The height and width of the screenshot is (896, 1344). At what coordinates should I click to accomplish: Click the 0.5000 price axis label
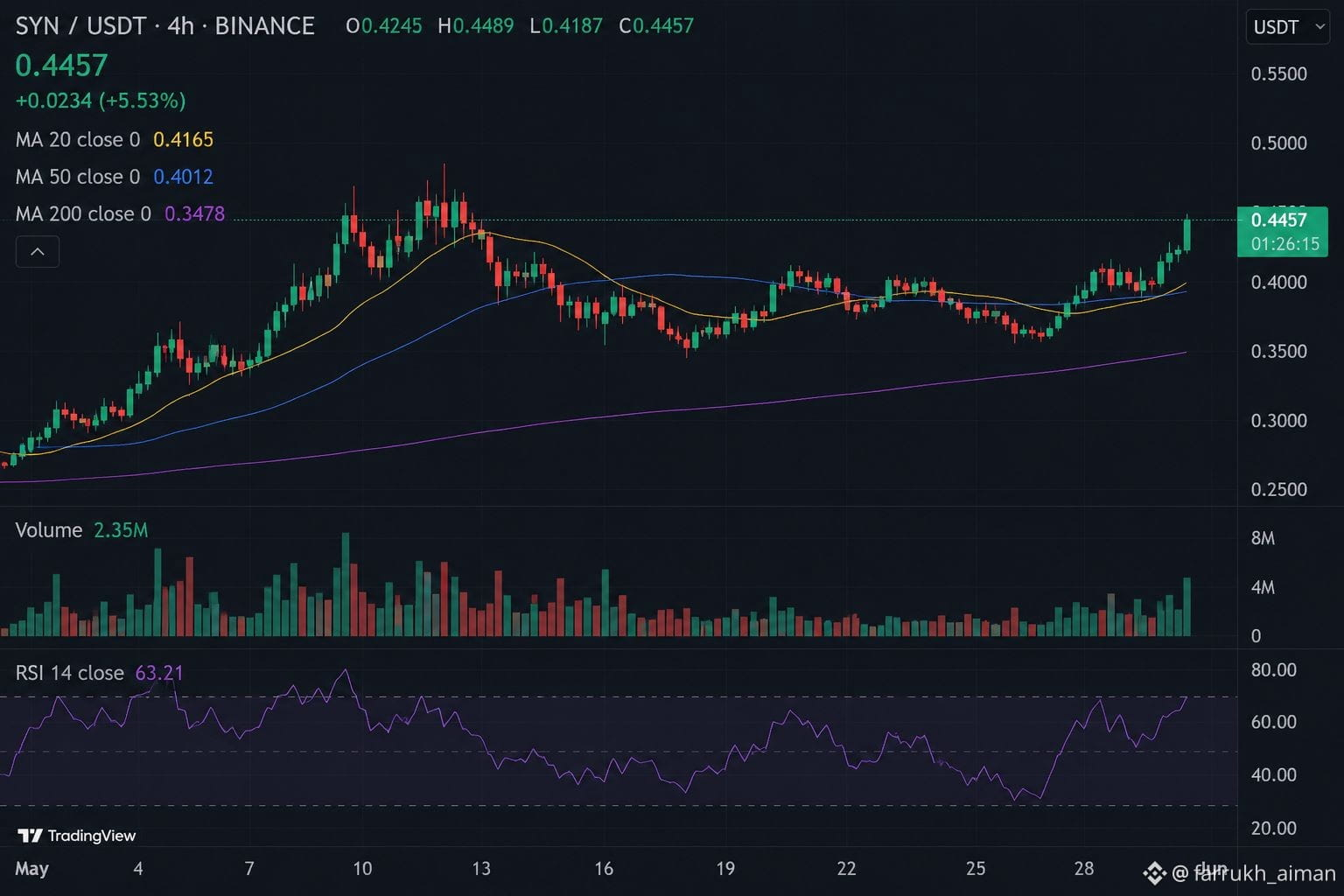1278,143
